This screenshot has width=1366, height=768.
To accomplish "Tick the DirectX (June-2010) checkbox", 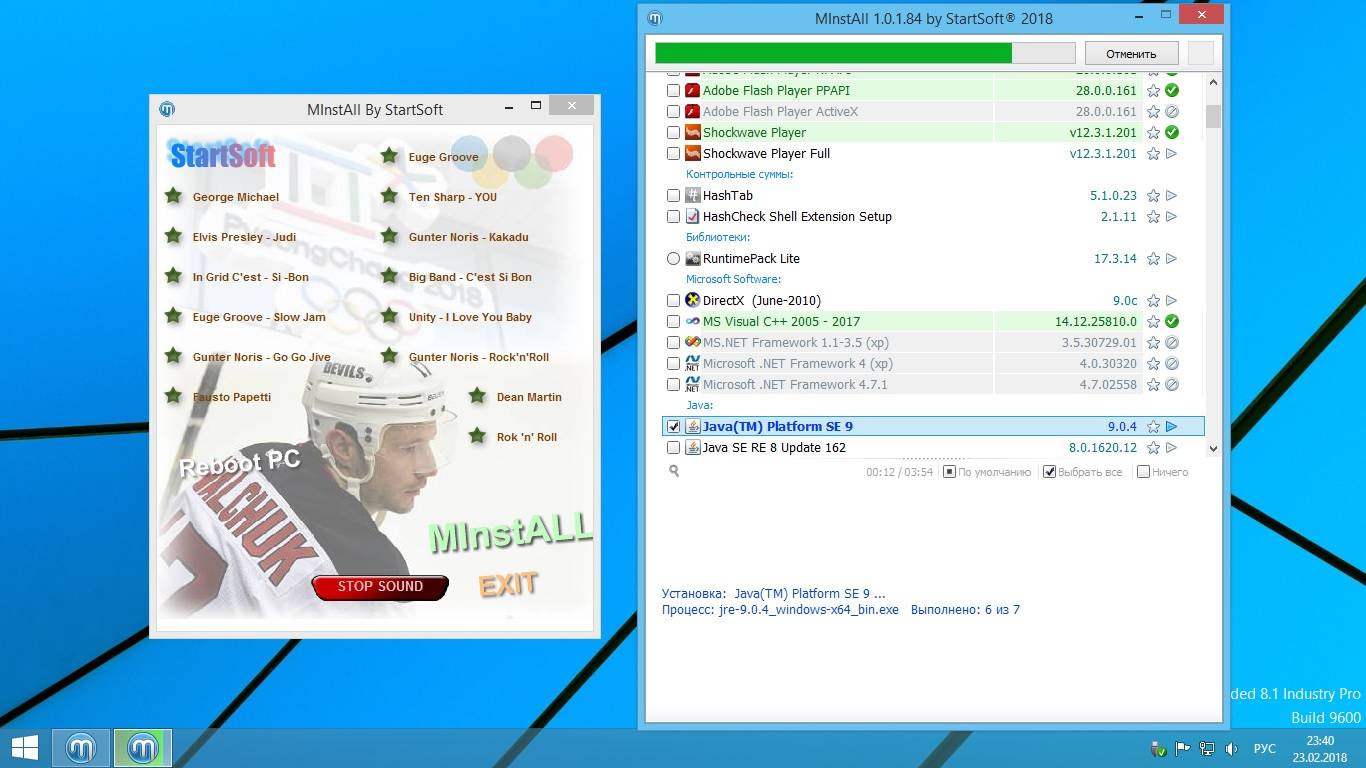I will pyautogui.click(x=673, y=301).
